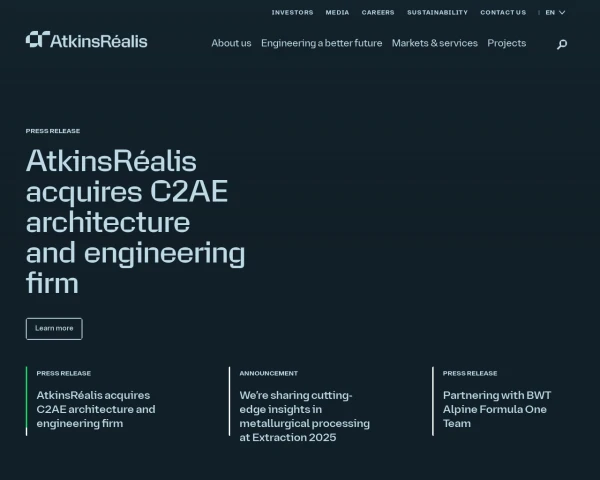Open the search magnifier icon
Screen dimensions: 600x480
562,44
